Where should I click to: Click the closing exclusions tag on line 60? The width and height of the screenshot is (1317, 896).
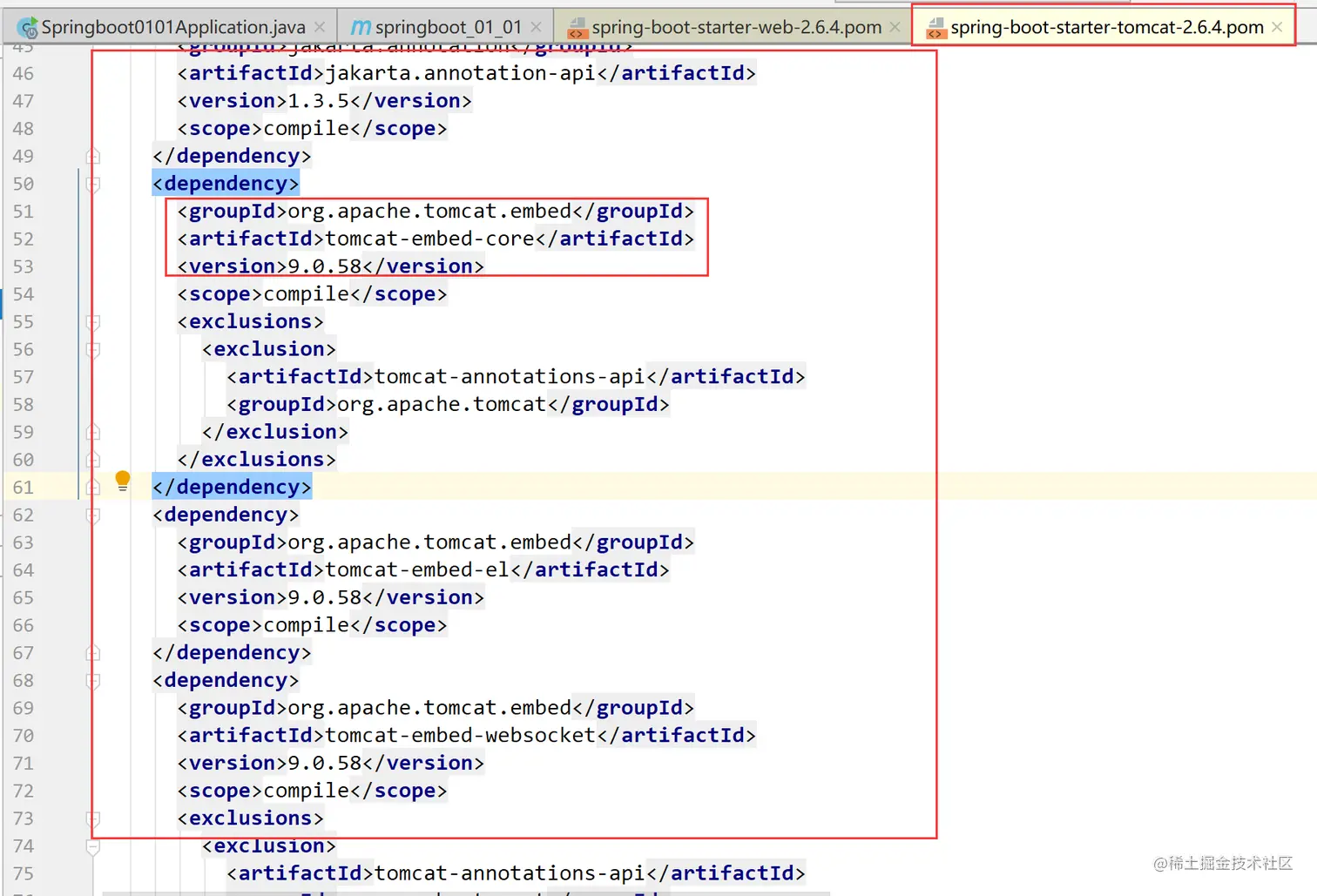(x=257, y=460)
